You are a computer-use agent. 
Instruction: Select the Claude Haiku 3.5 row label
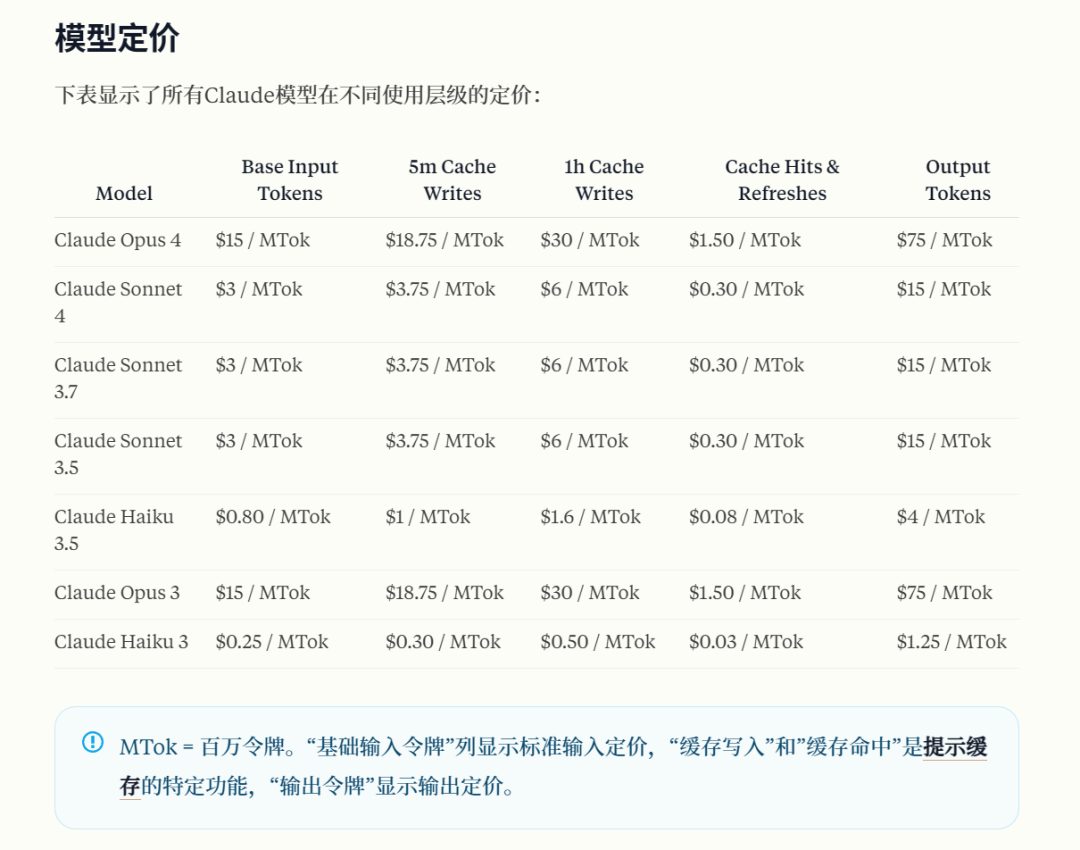(x=114, y=530)
